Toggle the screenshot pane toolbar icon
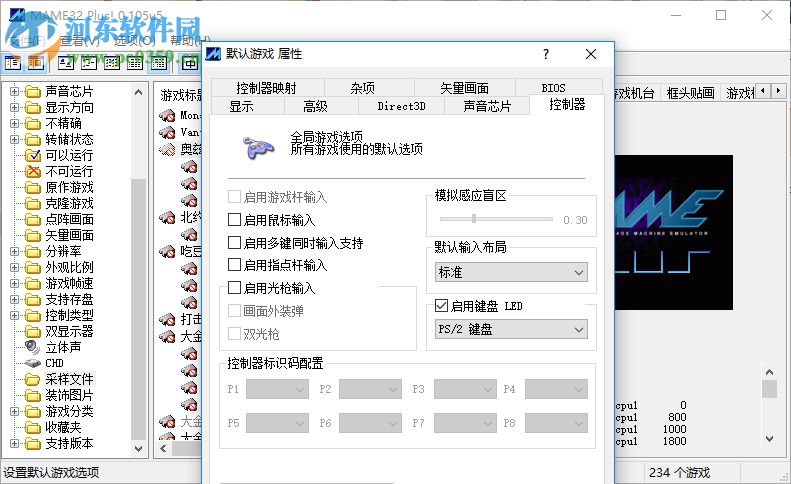This screenshot has width=791, height=484. [x=35, y=63]
